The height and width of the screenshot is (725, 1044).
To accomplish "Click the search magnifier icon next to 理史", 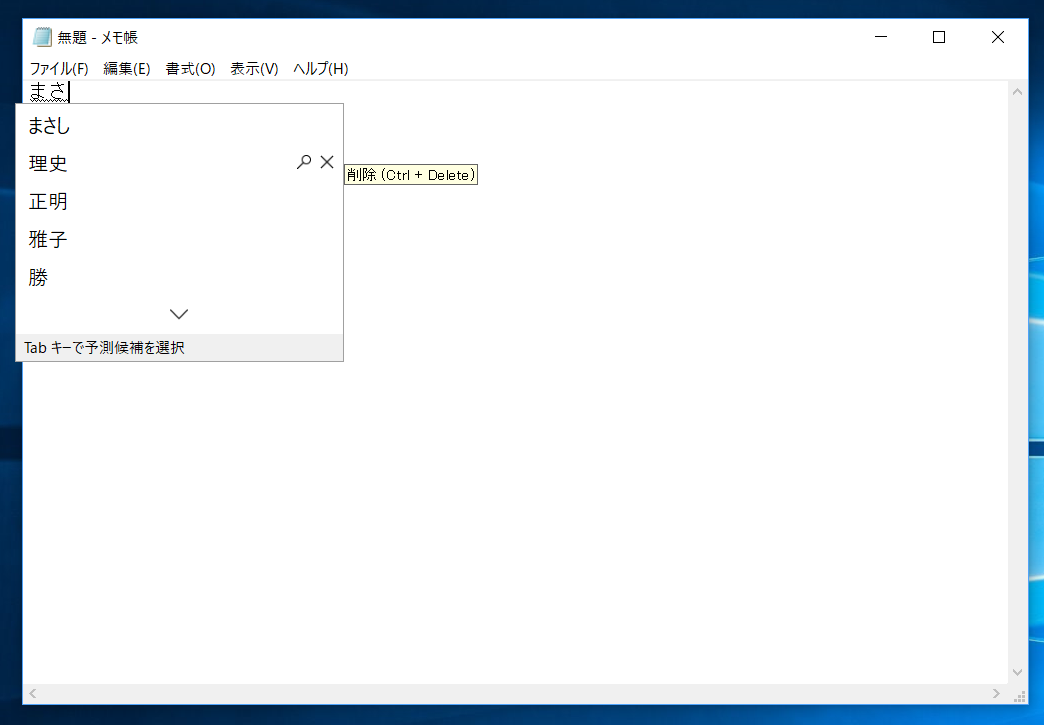I will (304, 162).
